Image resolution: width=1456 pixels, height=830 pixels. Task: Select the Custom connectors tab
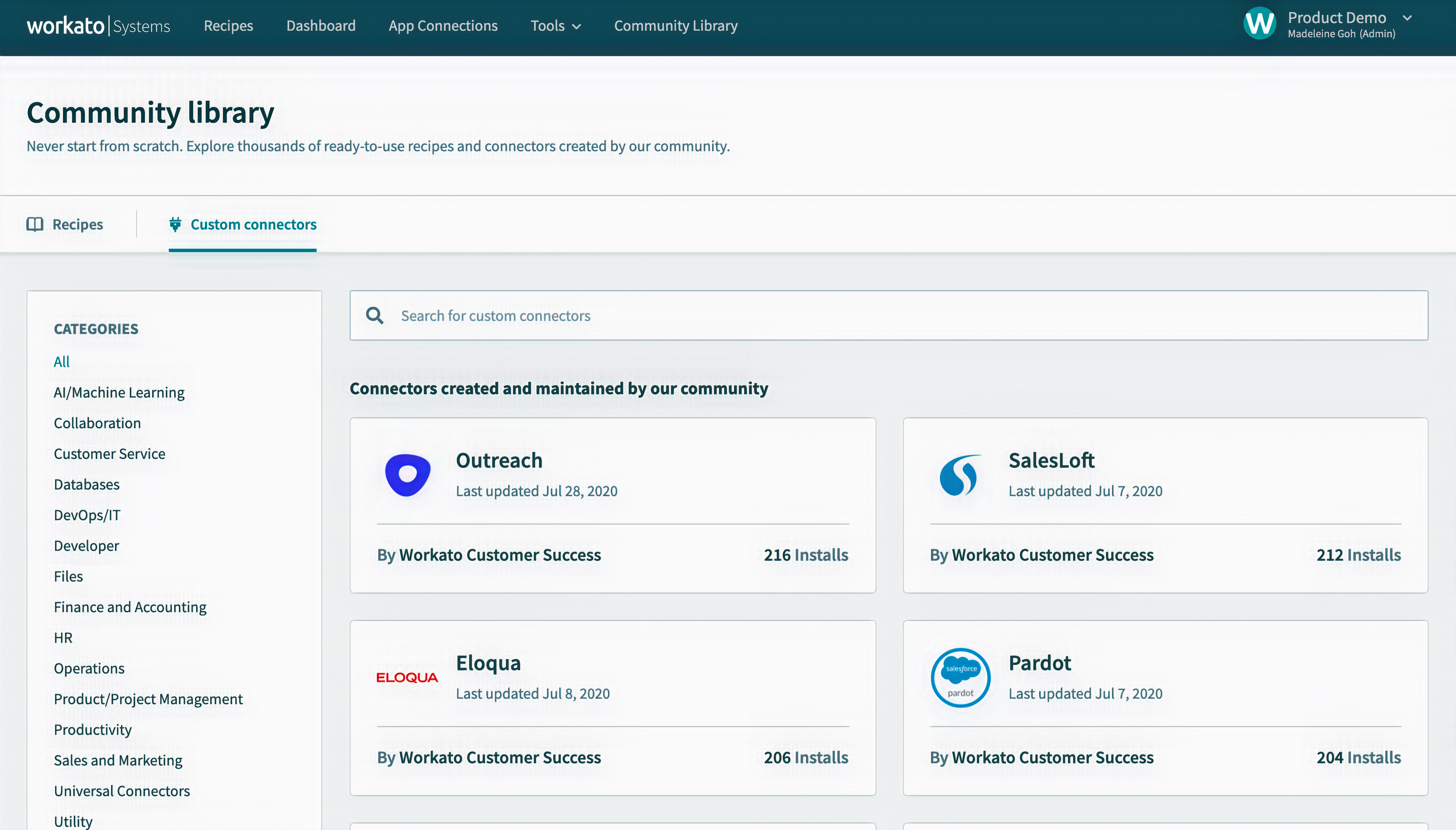242,224
